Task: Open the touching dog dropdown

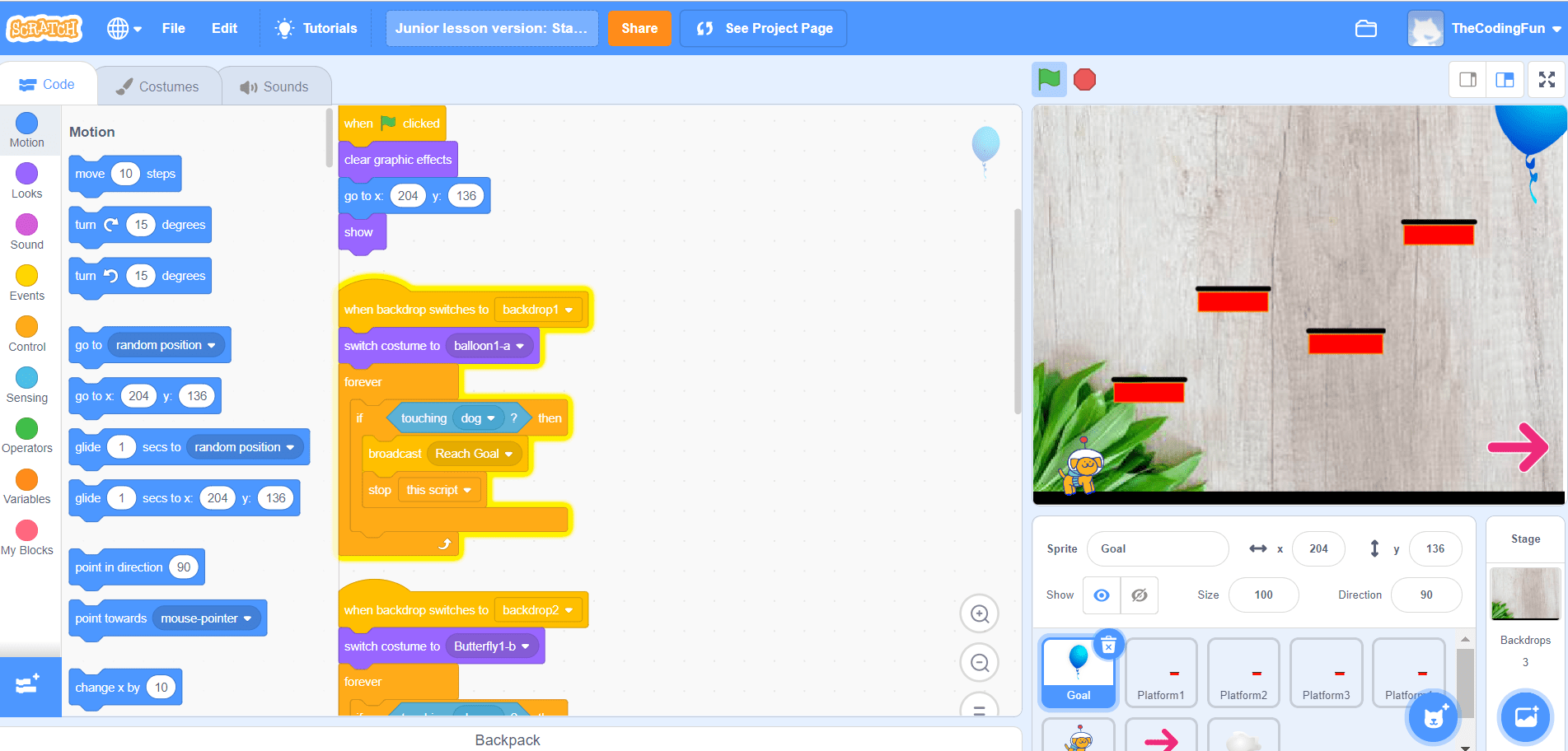Action: coord(478,418)
